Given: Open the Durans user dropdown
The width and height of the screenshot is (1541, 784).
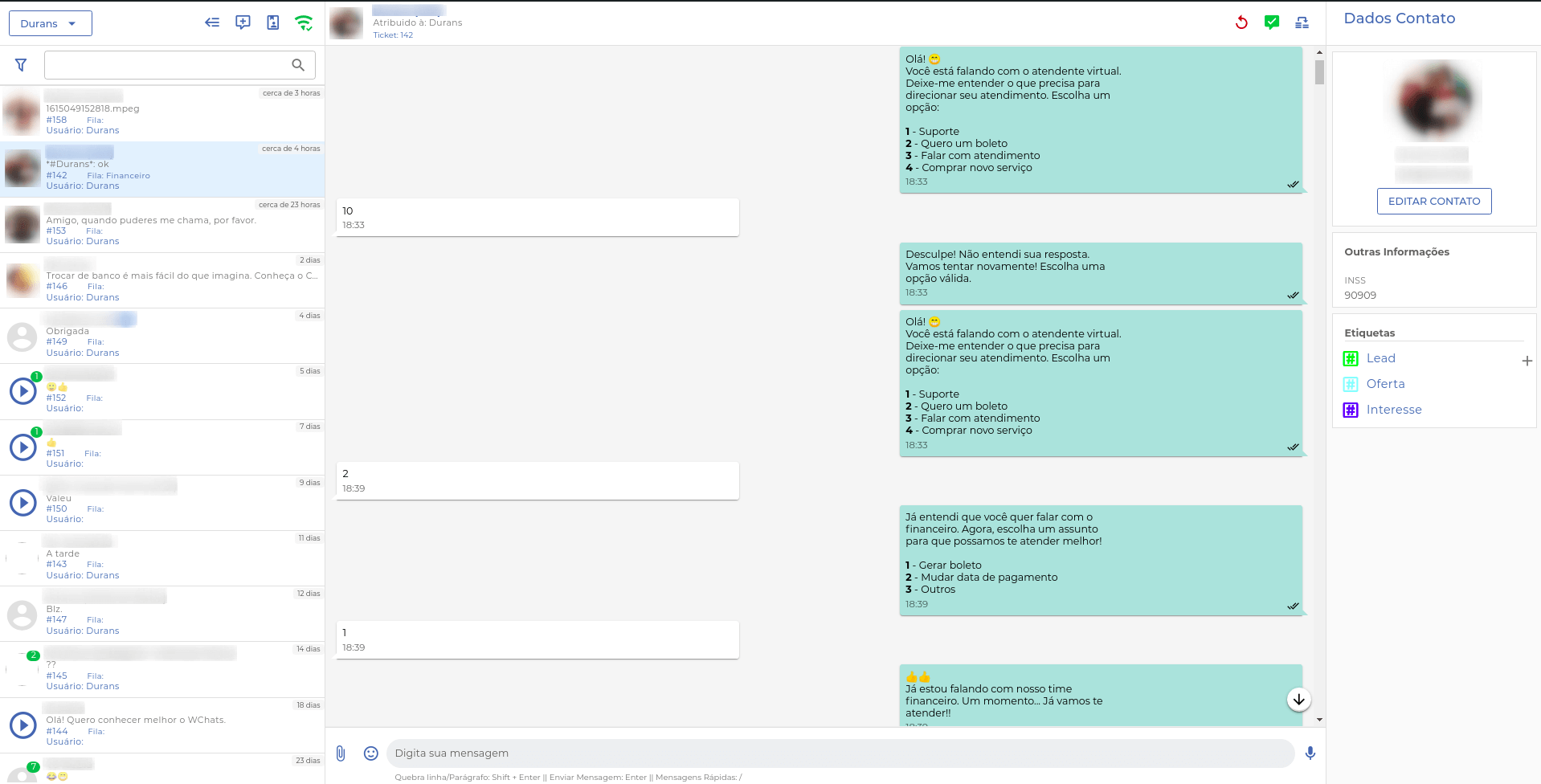Looking at the screenshot, I should [x=50, y=23].
